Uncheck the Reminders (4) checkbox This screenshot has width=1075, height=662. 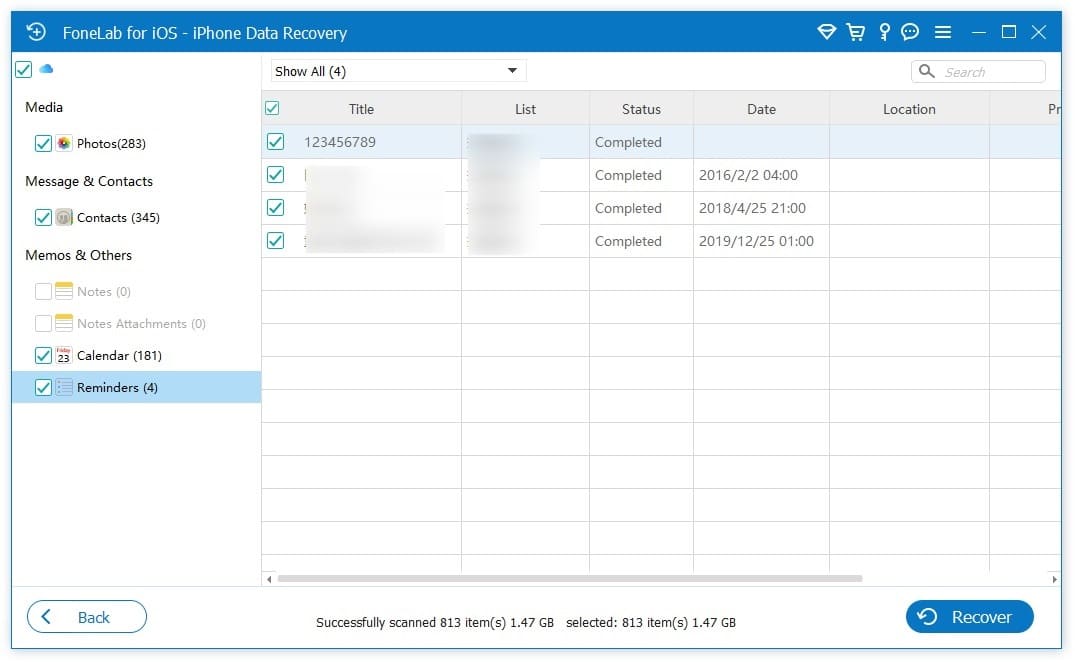click(43, 387)
